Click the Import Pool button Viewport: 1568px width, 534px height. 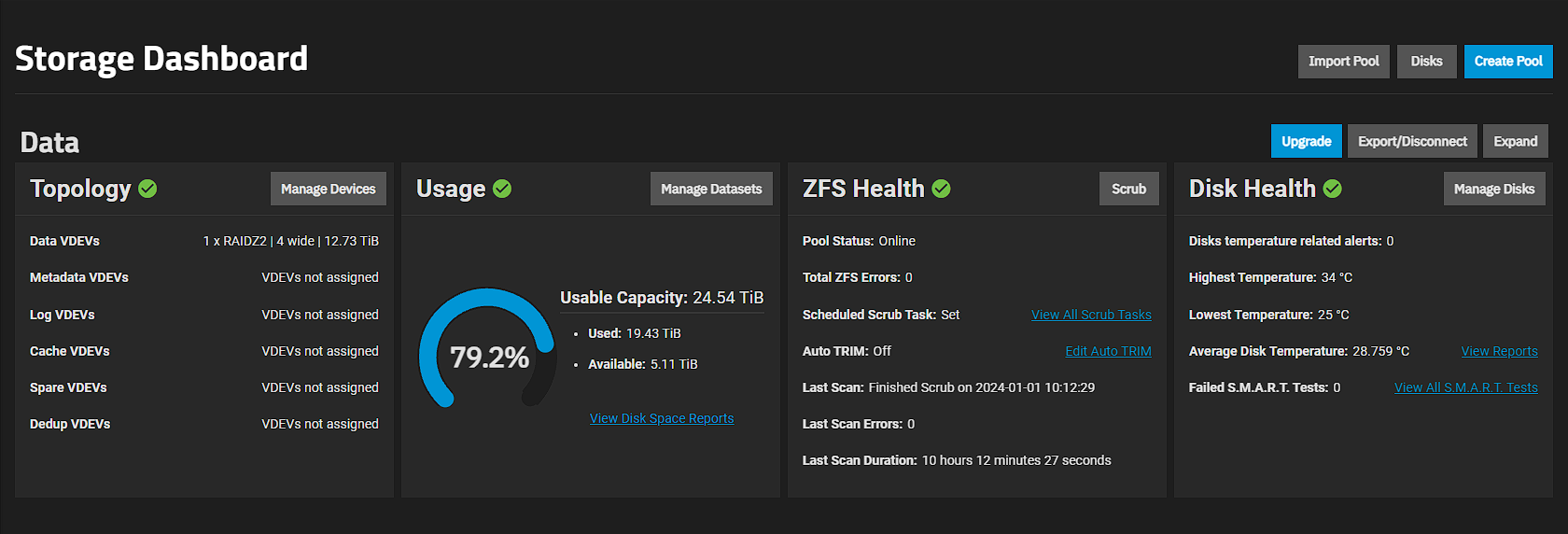(x=1343, y=62)
